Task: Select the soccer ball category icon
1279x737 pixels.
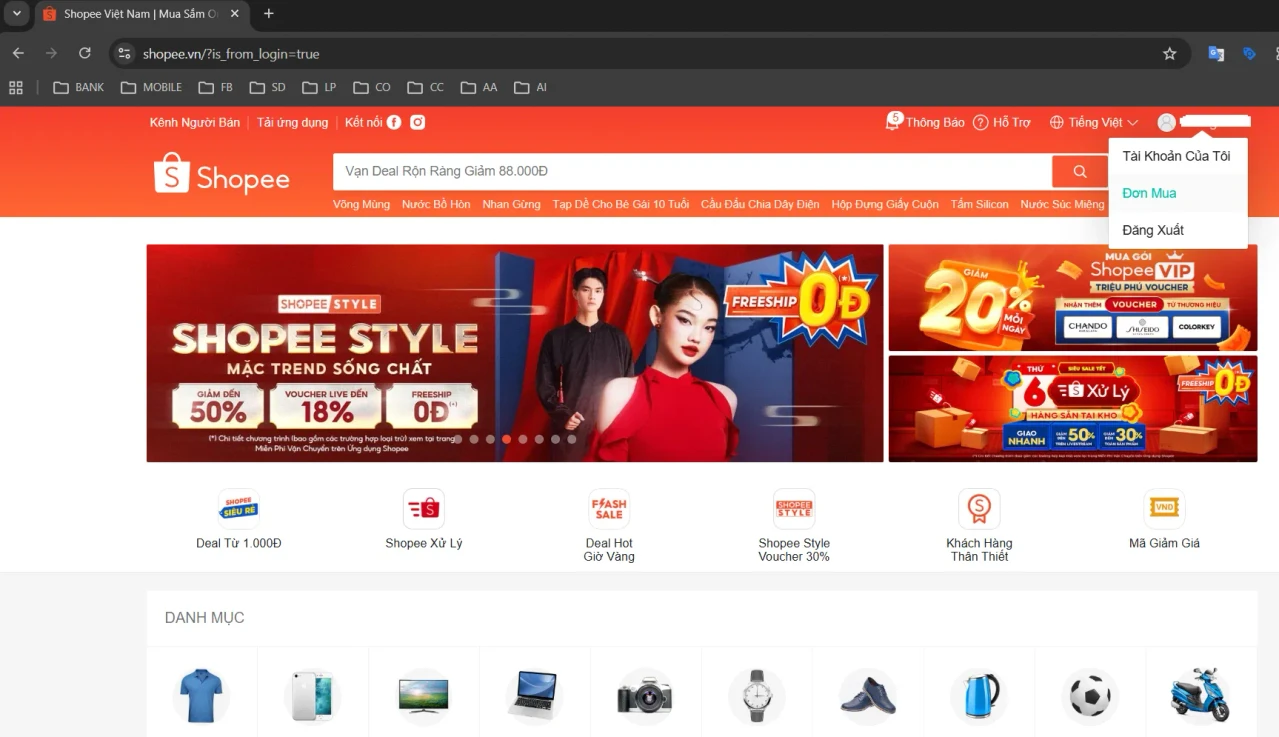Action: coord(1090,695)
